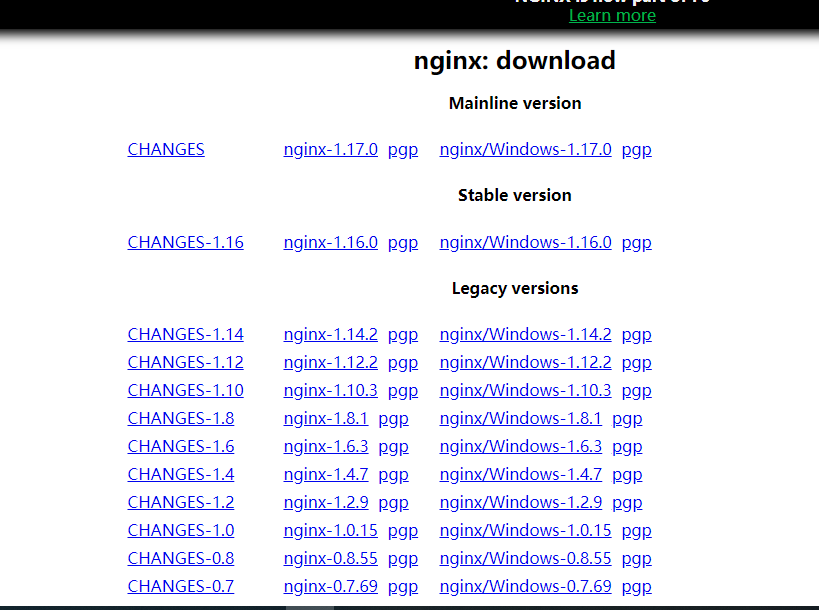The image size is (819, 610).
Task: Download nginx/Windows-1.0.15
Action: pos(525,531)
